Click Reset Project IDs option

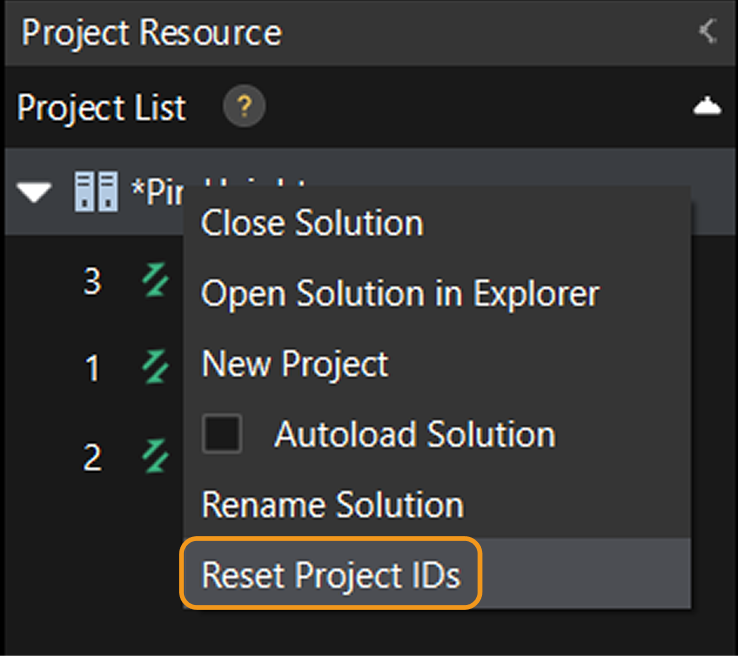[331, 575]
